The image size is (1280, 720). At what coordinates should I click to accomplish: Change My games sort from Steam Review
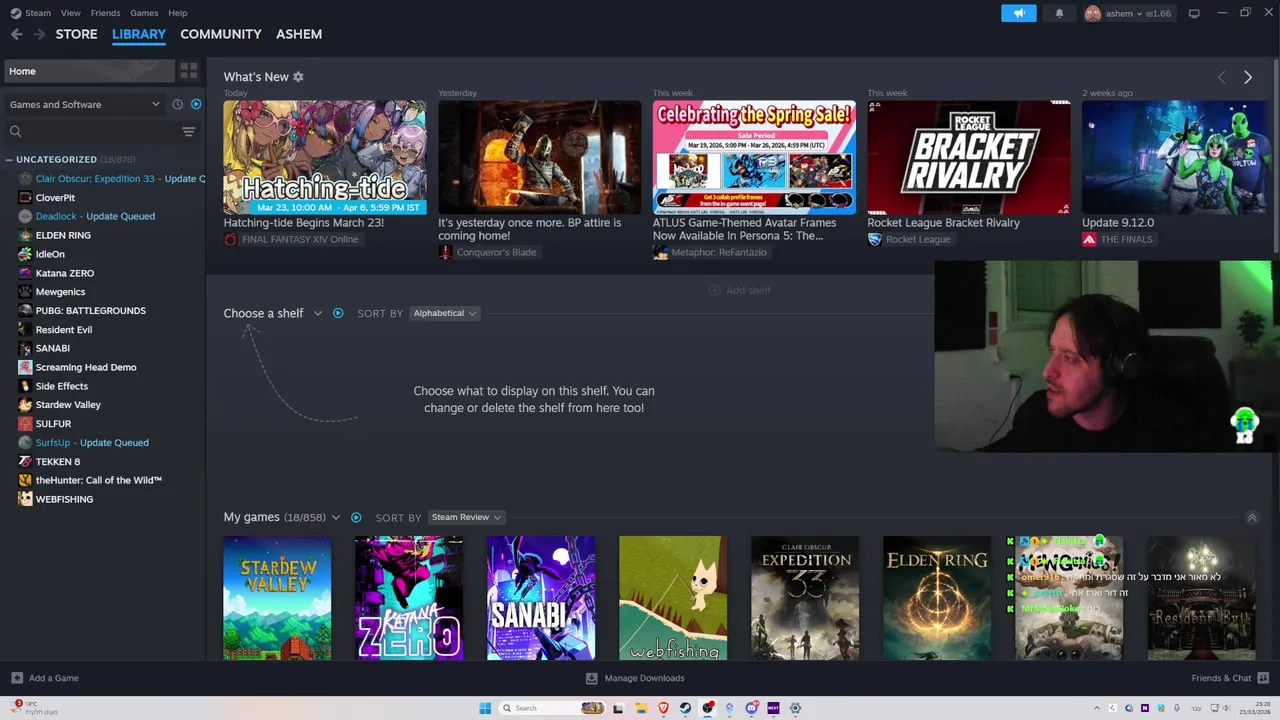(x=466, y=517)
